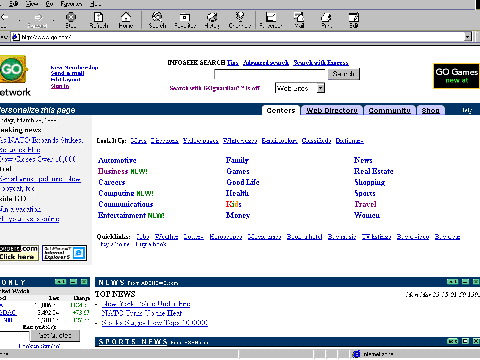Viewport: 480px width, 360px height.
Task: Open the Go menu
Action: click(49, 4)
